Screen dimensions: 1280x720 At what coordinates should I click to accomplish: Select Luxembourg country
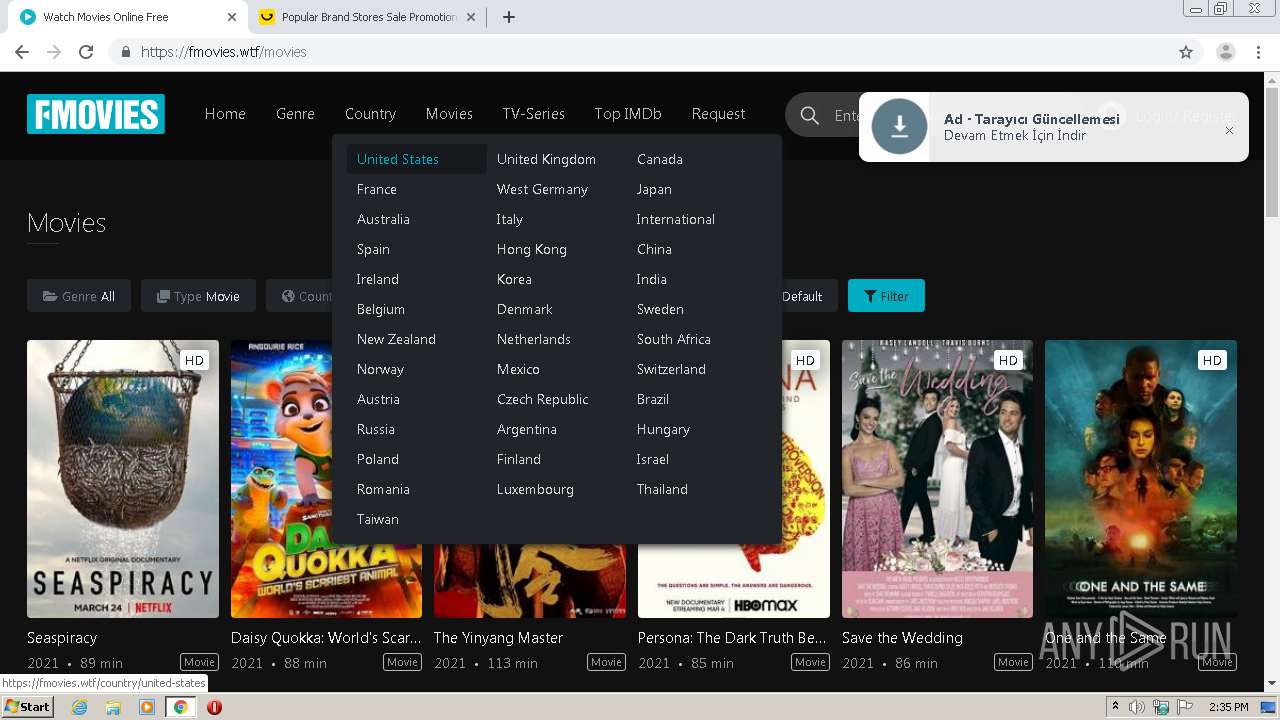535,489
